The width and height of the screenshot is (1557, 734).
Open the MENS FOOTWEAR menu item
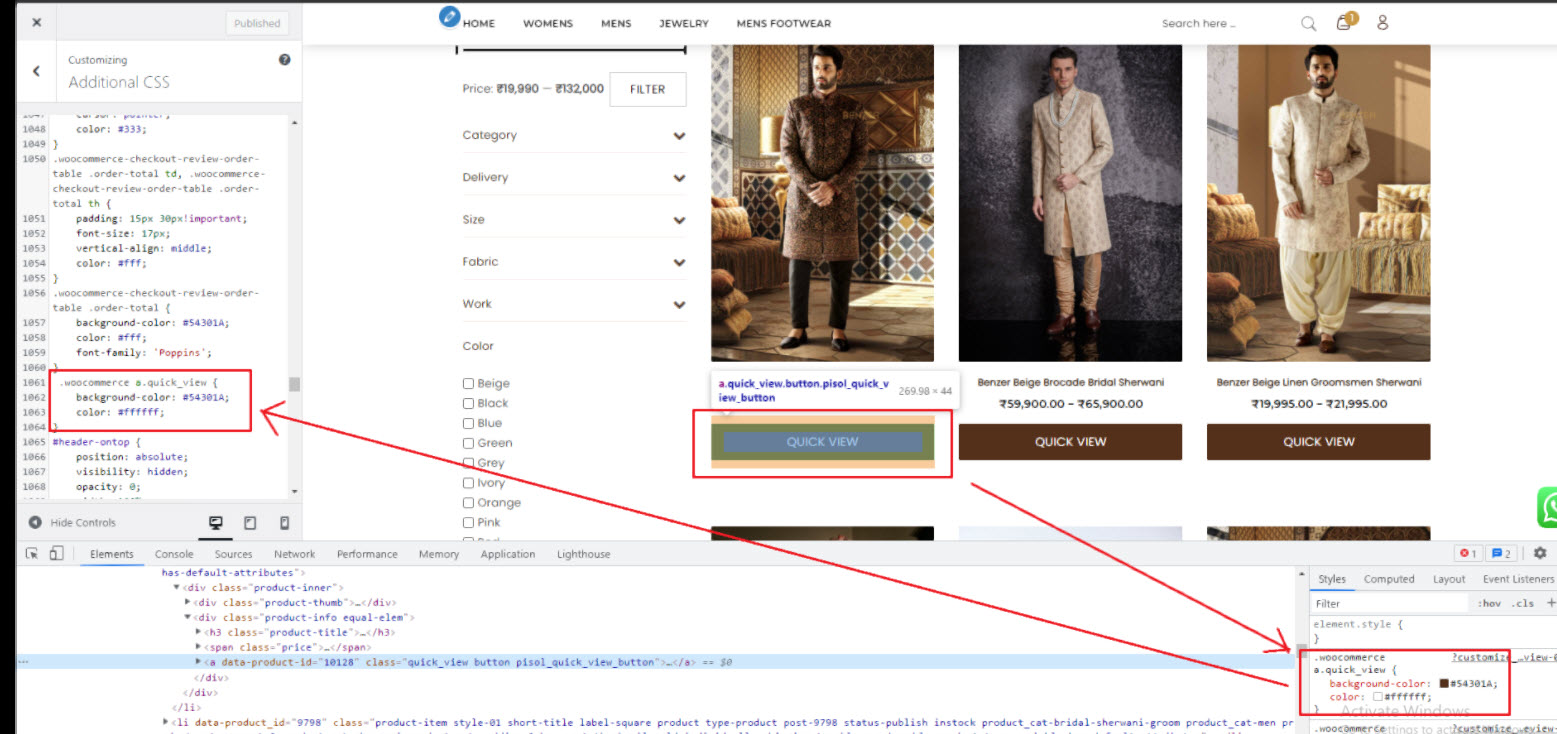tap(784, 23)
